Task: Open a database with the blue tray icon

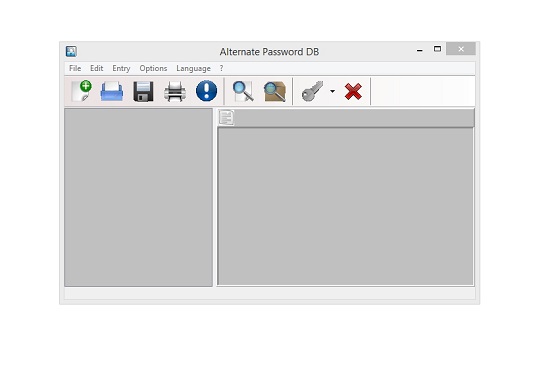Action: [112, 91]
